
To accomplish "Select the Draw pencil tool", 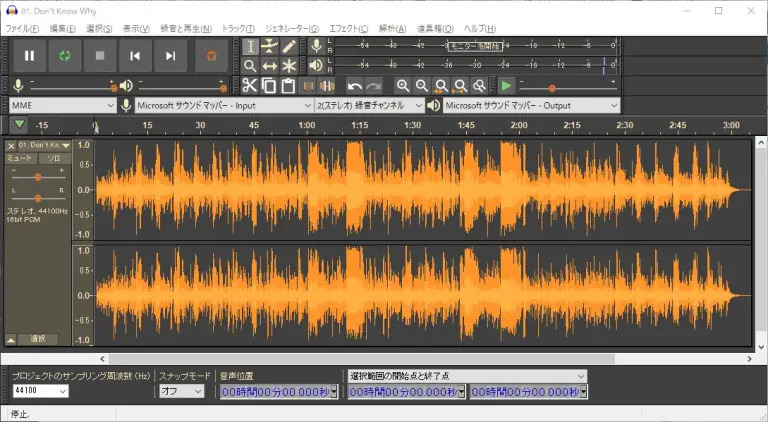I will 289,47.
